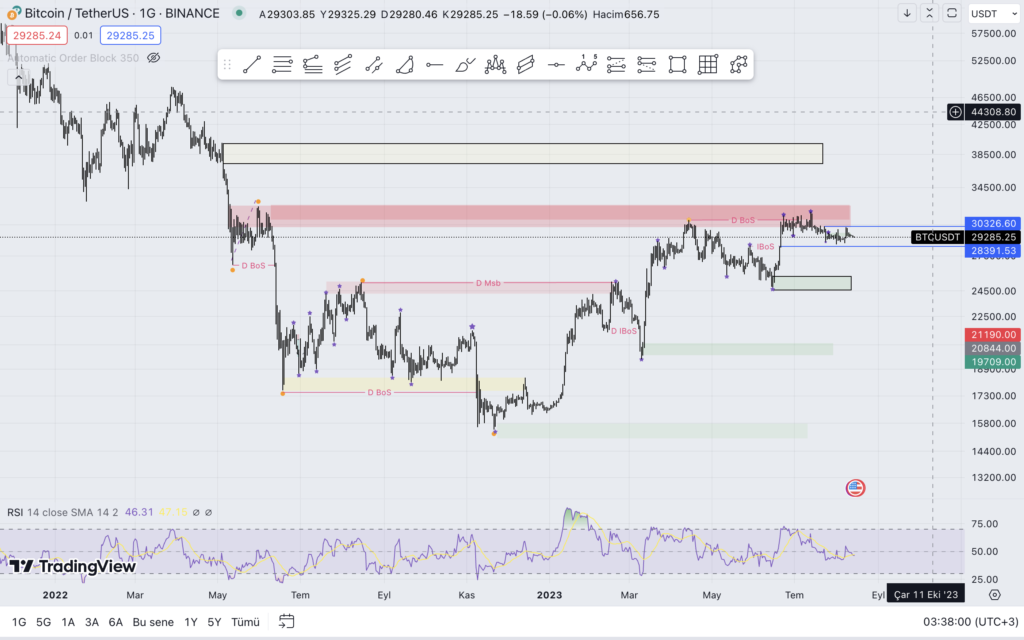Select the Horizontal Line tool

coord(556,65)
